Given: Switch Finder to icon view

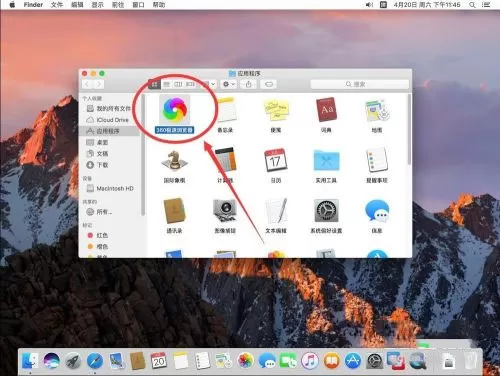Looking at the screenshot, I should point(154,84).
